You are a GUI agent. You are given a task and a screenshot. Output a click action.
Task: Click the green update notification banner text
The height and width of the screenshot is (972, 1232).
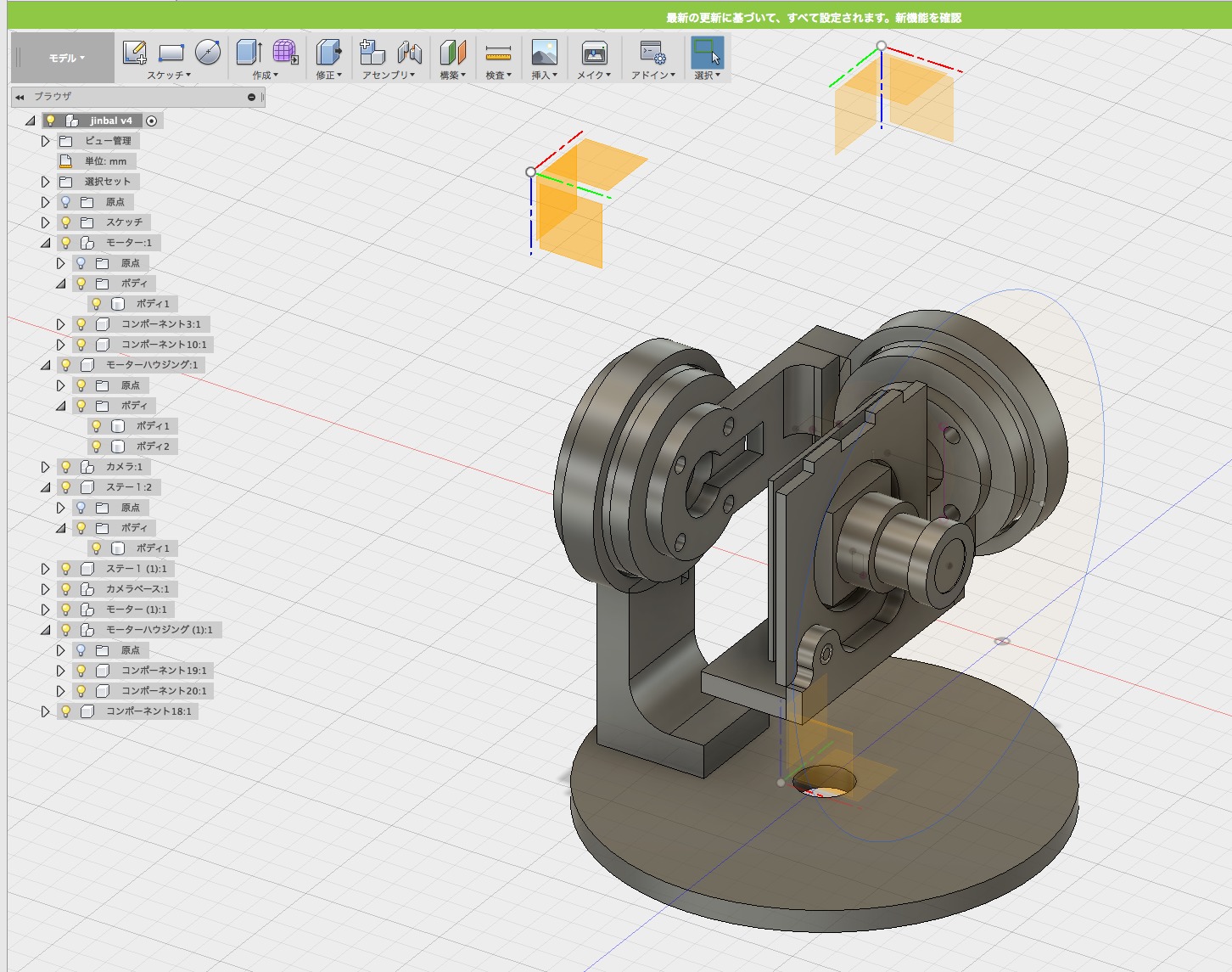[x=813, y=18]
